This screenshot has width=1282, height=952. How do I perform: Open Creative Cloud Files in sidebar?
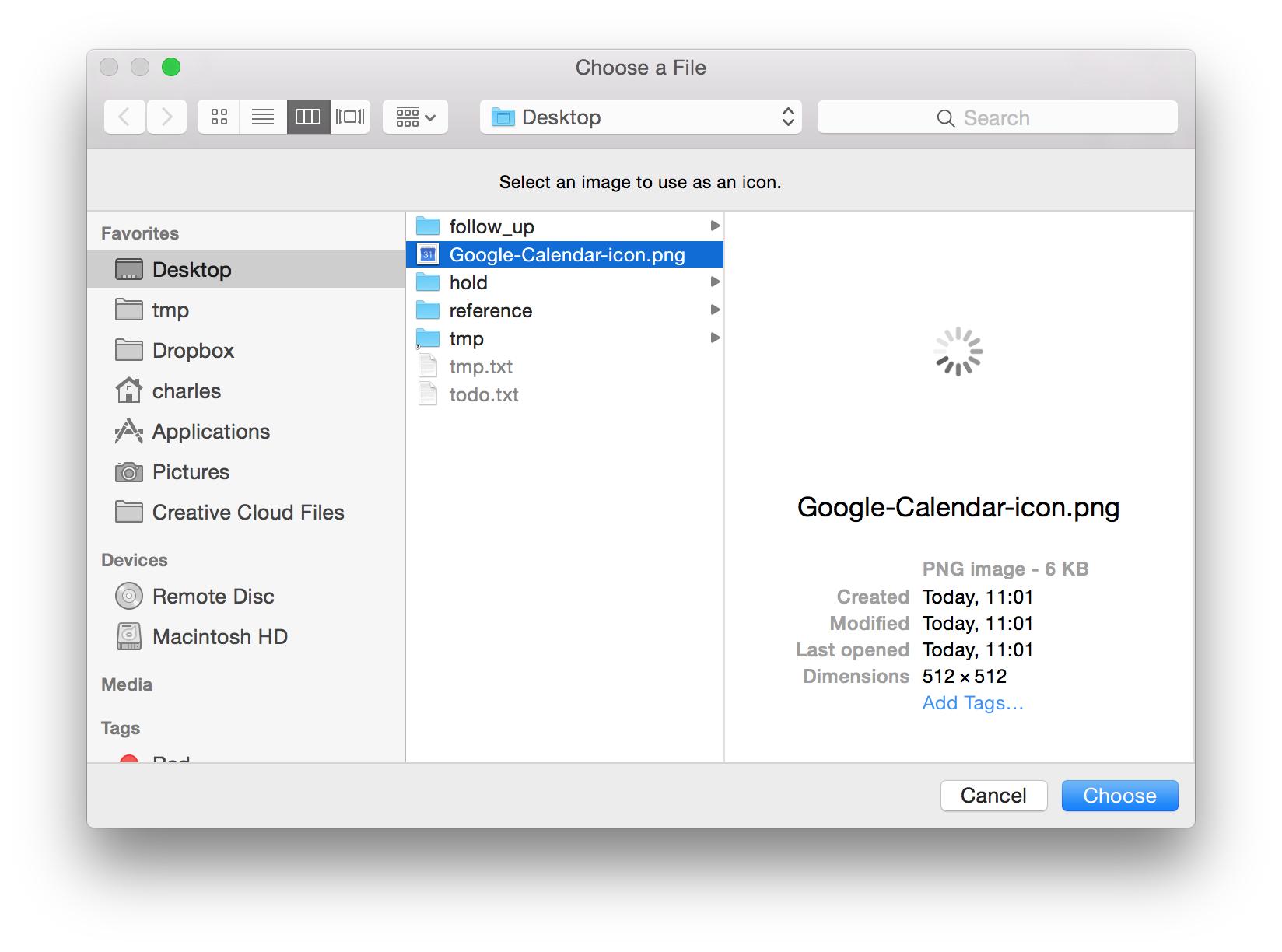(x=246, y=513)
